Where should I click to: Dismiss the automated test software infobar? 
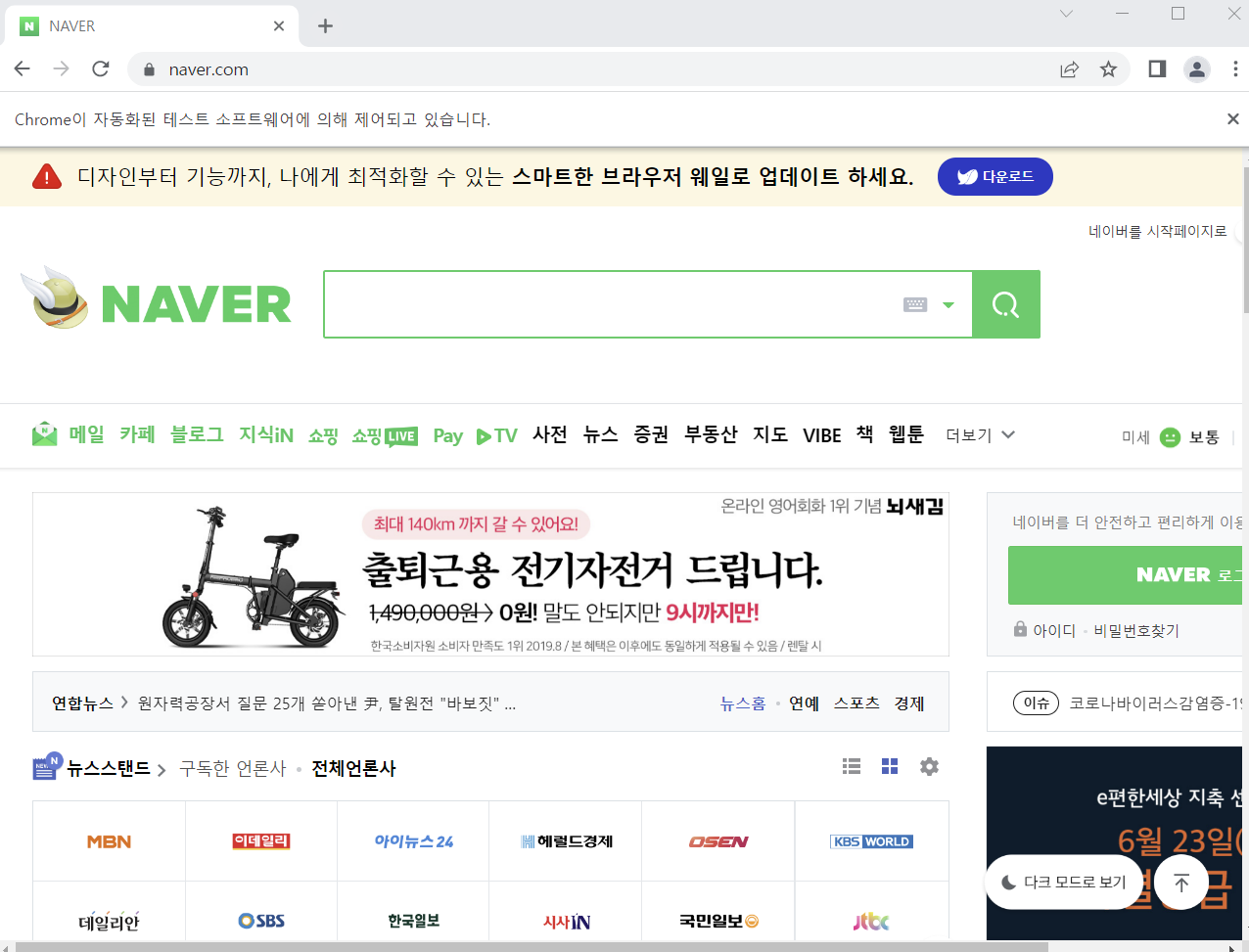(x=1232, y=118)
